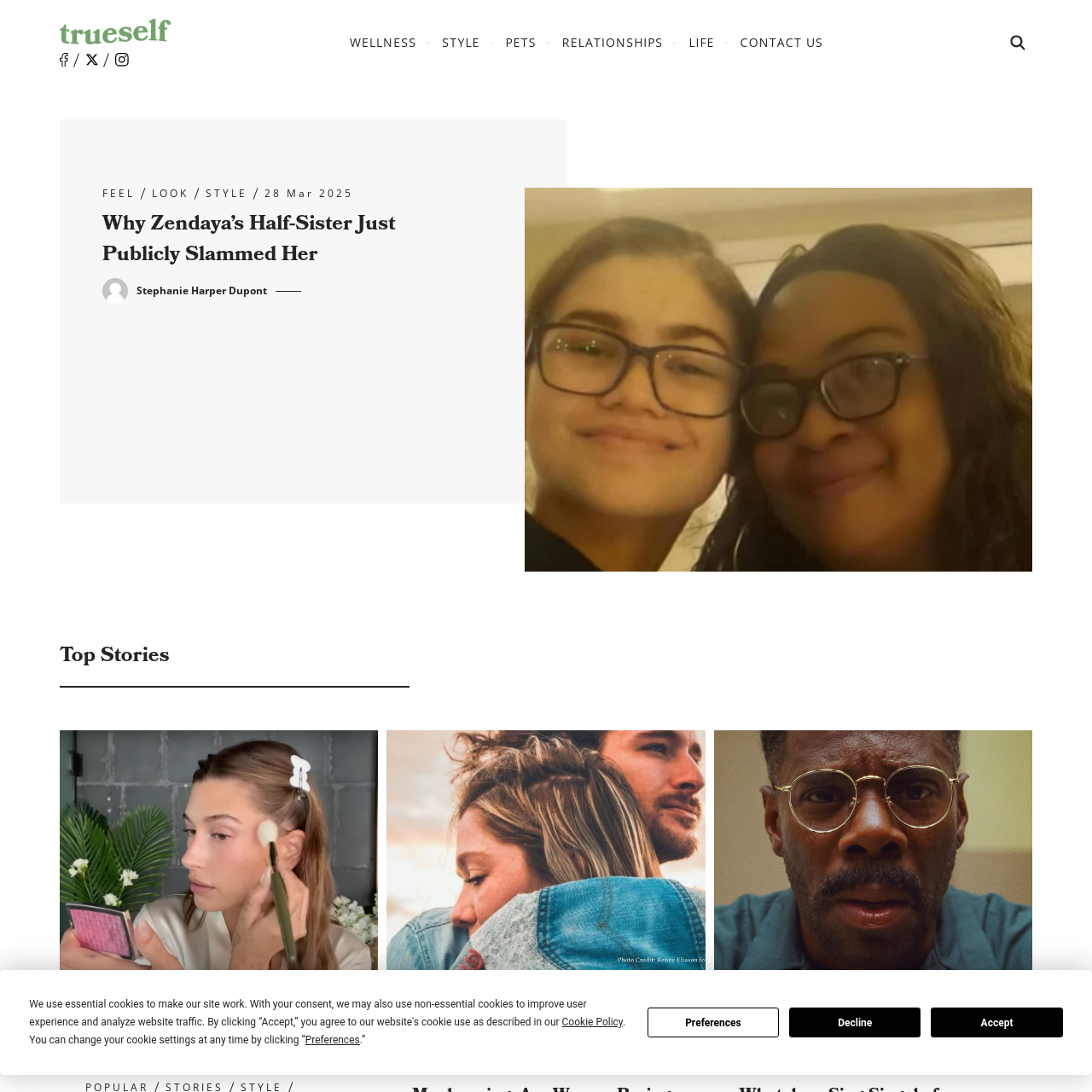Open the Contact Us page
Image resolution: width=1092 pixels, height=1092 pixels.
click(781, 43)
